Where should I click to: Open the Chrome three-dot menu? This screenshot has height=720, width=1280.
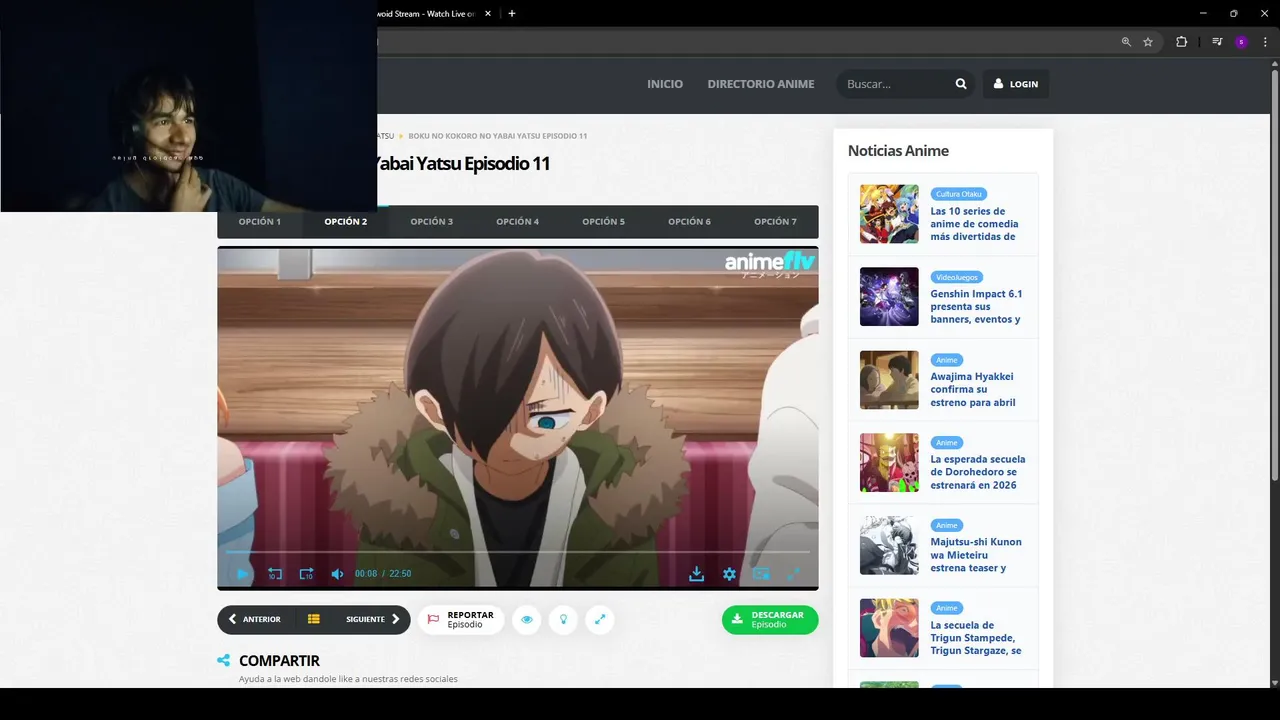point(1265,42)
